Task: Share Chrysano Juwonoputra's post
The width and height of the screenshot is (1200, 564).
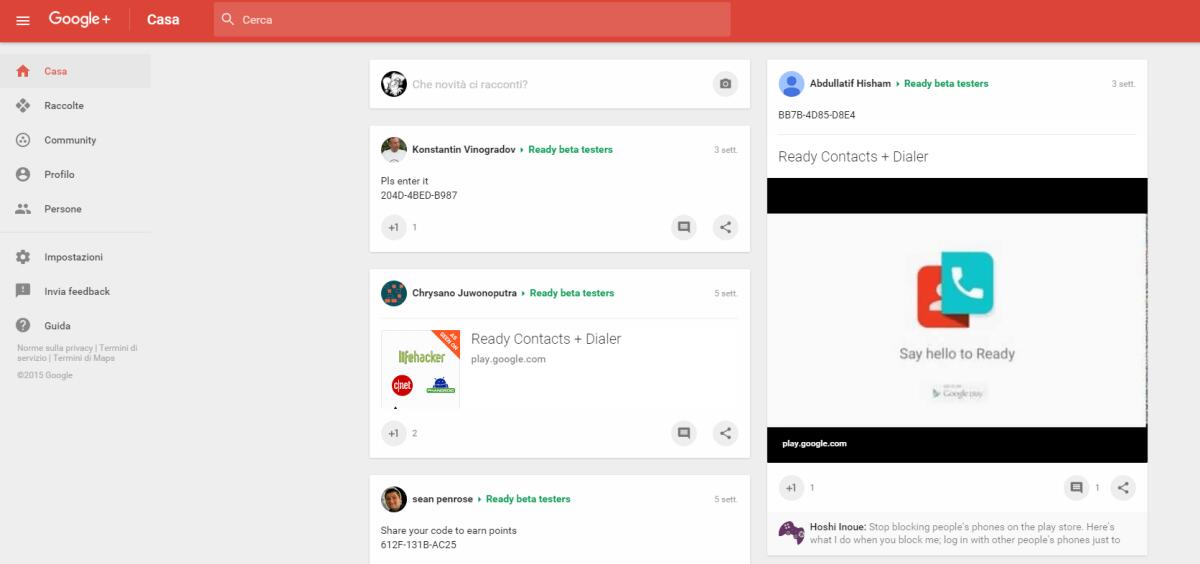Action: coord(725,433)
